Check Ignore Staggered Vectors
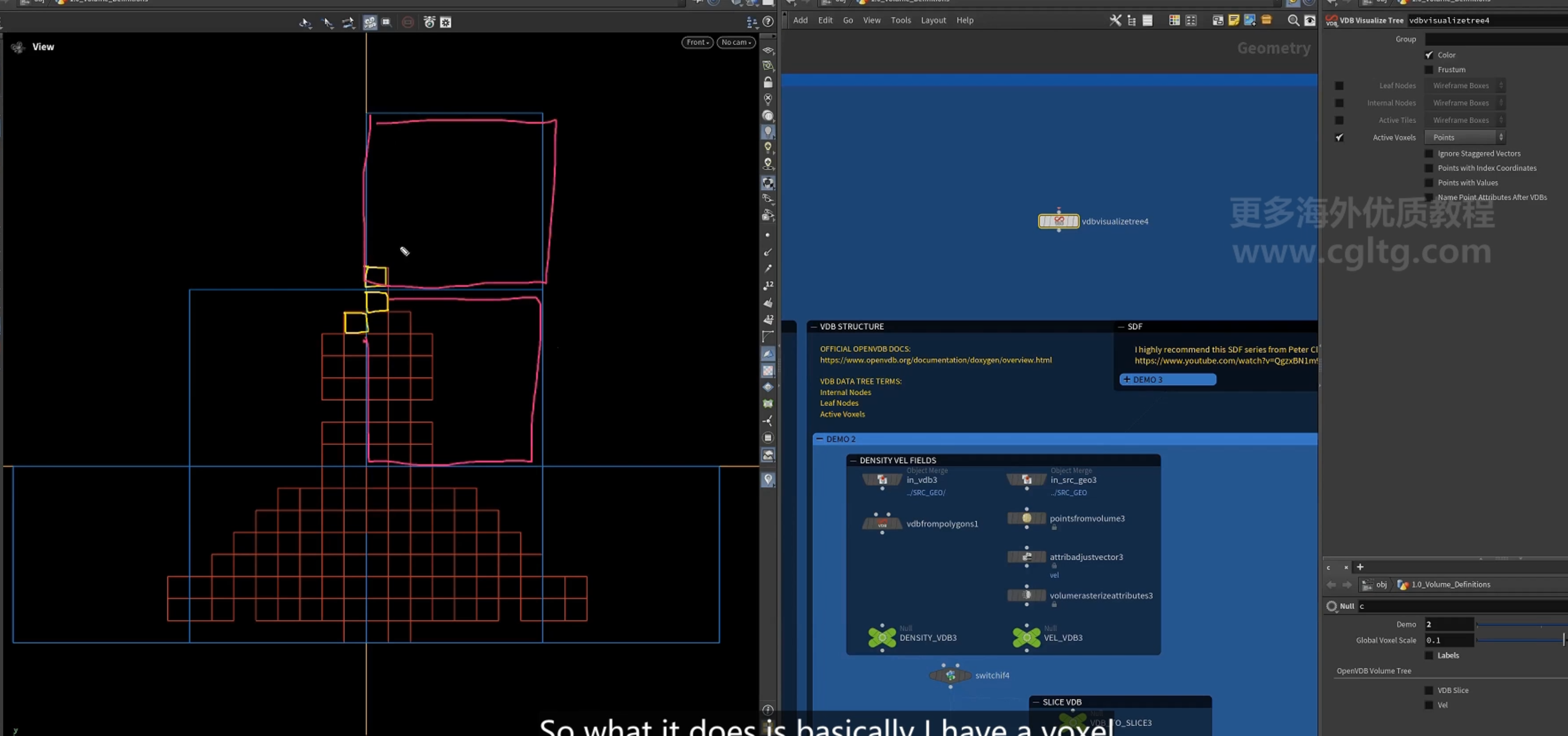This screenshot has width=1568, height=736. (x=1429, y=153)
